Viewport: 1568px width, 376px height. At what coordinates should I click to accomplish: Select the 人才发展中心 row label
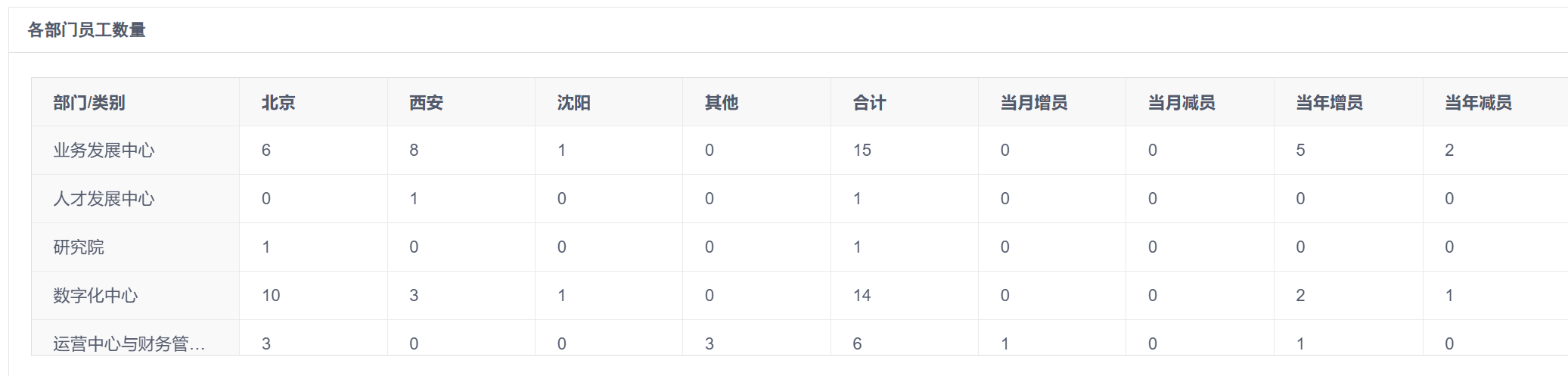[104, 199]
